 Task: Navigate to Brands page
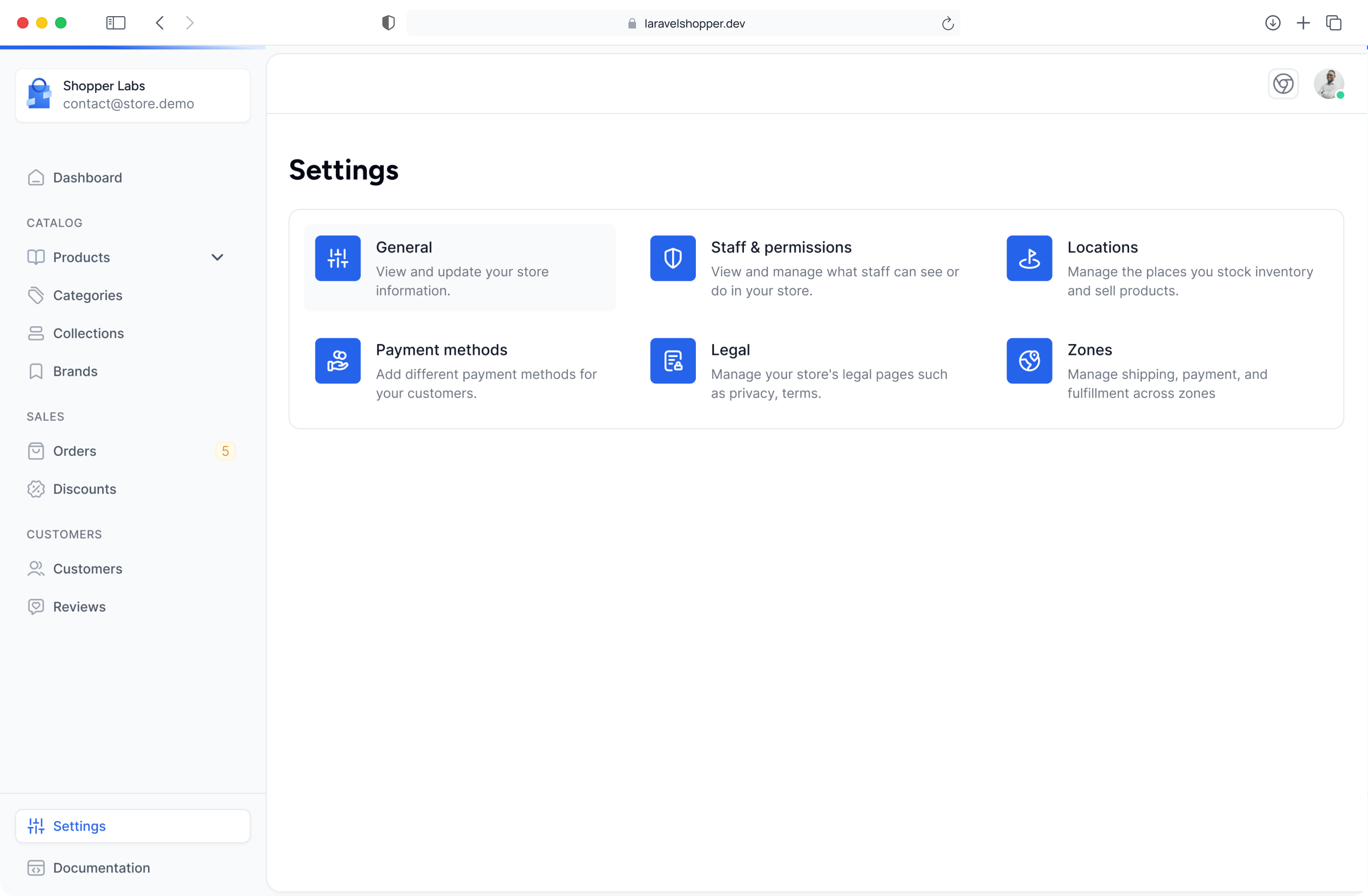pos(75,371)
